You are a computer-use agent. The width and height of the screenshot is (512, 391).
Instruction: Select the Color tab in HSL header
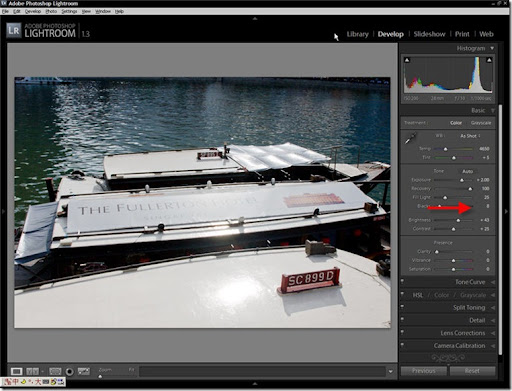click(441, 295)
